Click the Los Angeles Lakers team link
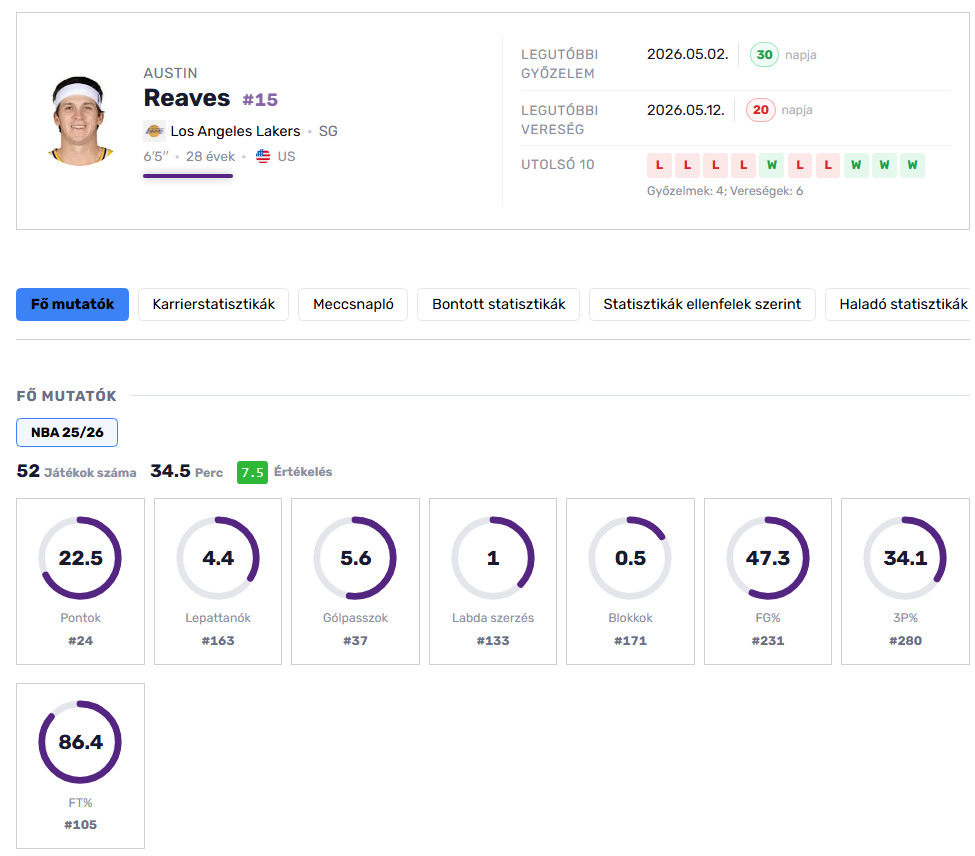This screenshot has width=975, height=856. pos(235,131)
